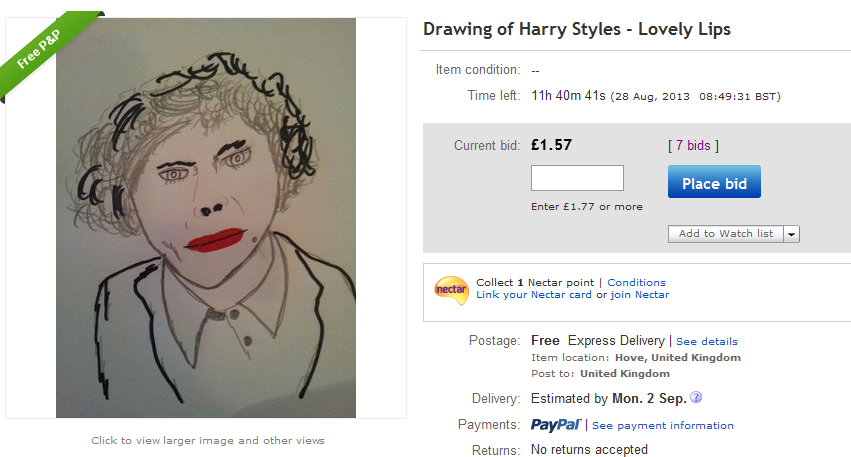The height and width of the screenshot is (457, 851).
Task: Click the blue Place bid button
Action: tap(714, 182)
